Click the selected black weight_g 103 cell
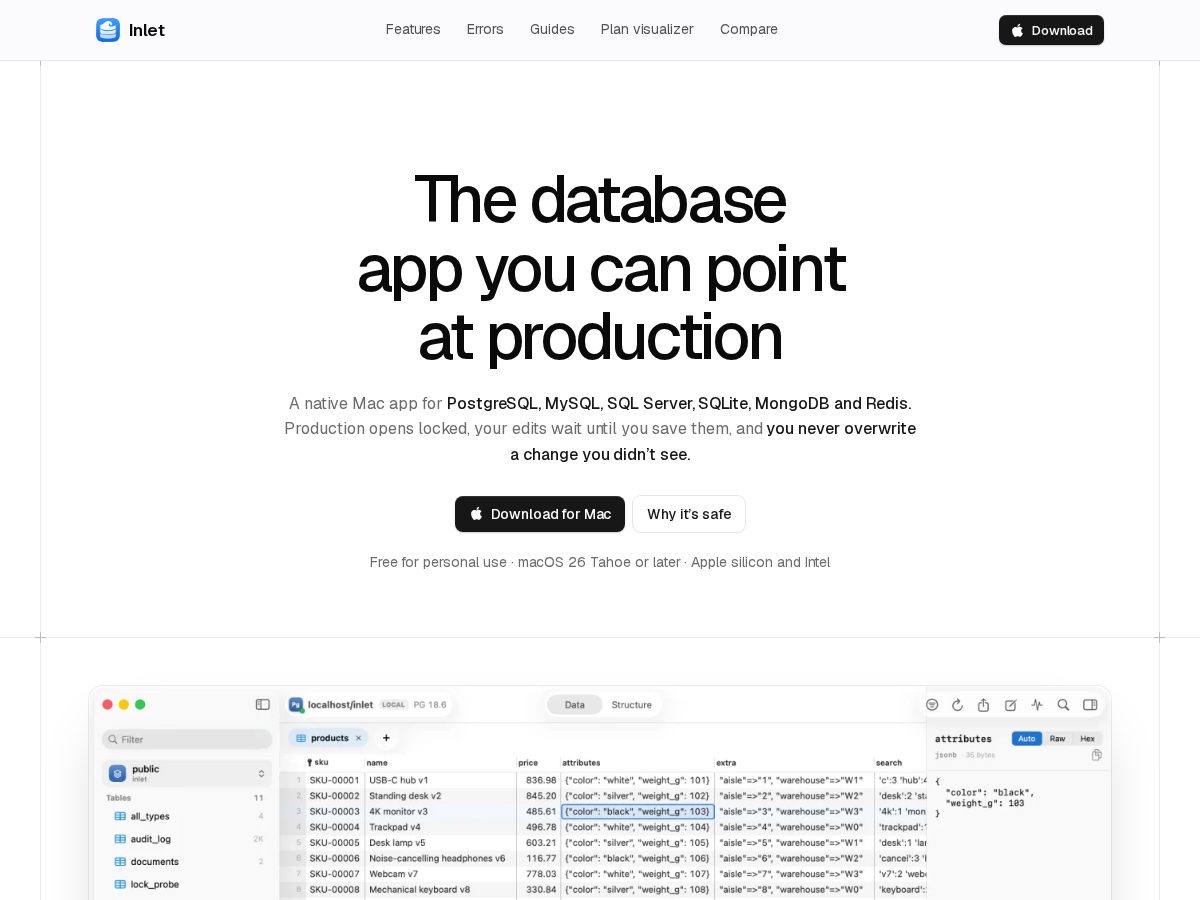The width and height of the screenshot is (1200, 900). click(x=638, y=811)
